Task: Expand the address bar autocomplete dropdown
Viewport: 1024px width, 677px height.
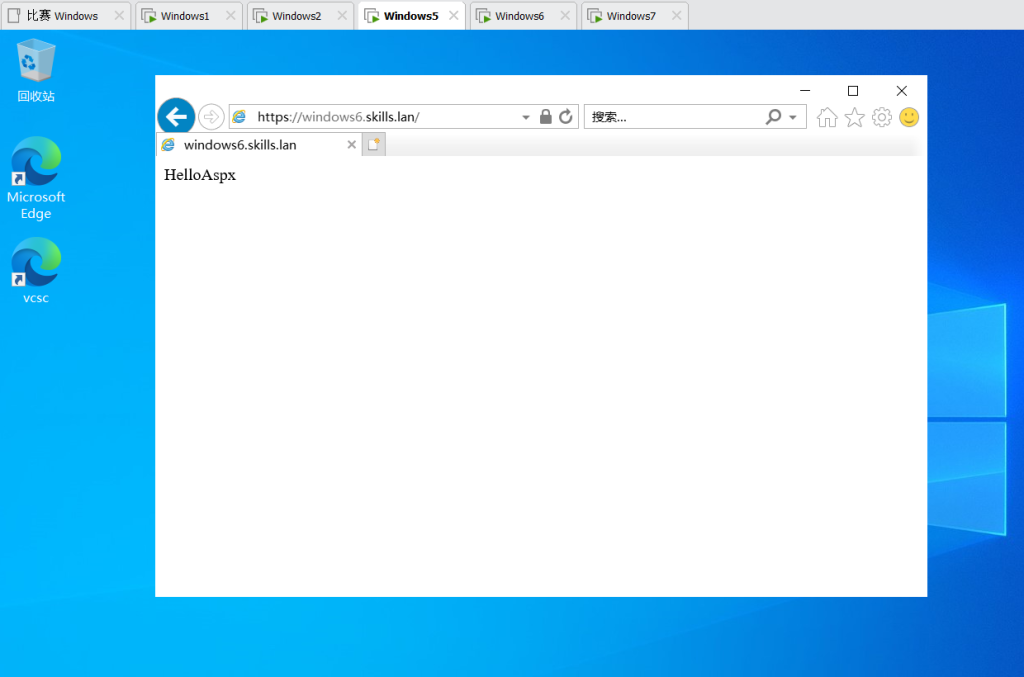Action: click(526, 118)
